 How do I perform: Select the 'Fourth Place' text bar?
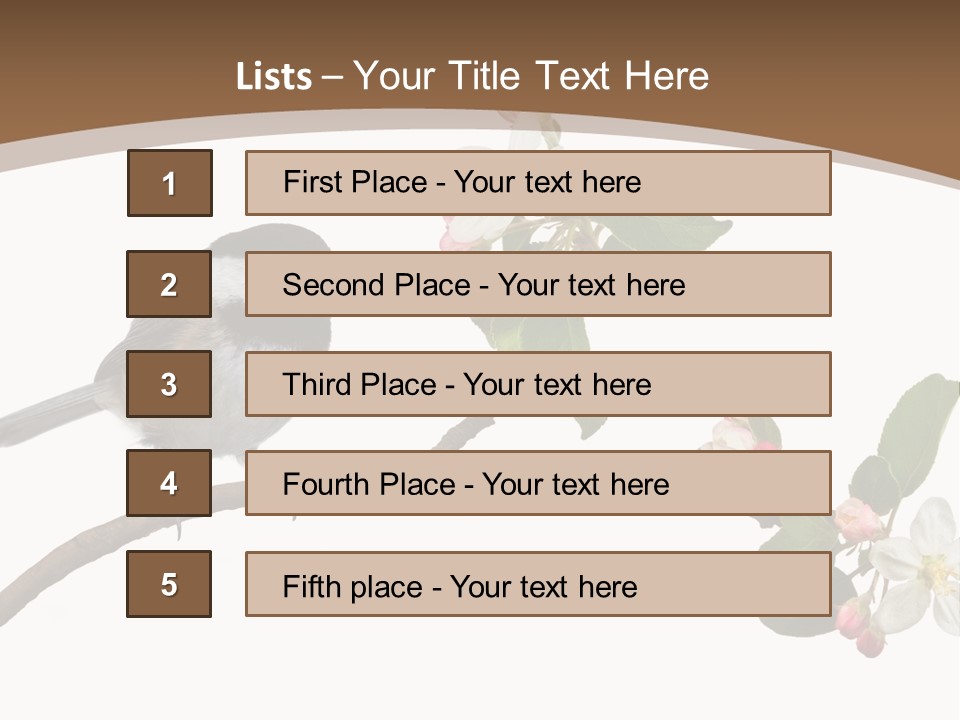click(538, 483)
